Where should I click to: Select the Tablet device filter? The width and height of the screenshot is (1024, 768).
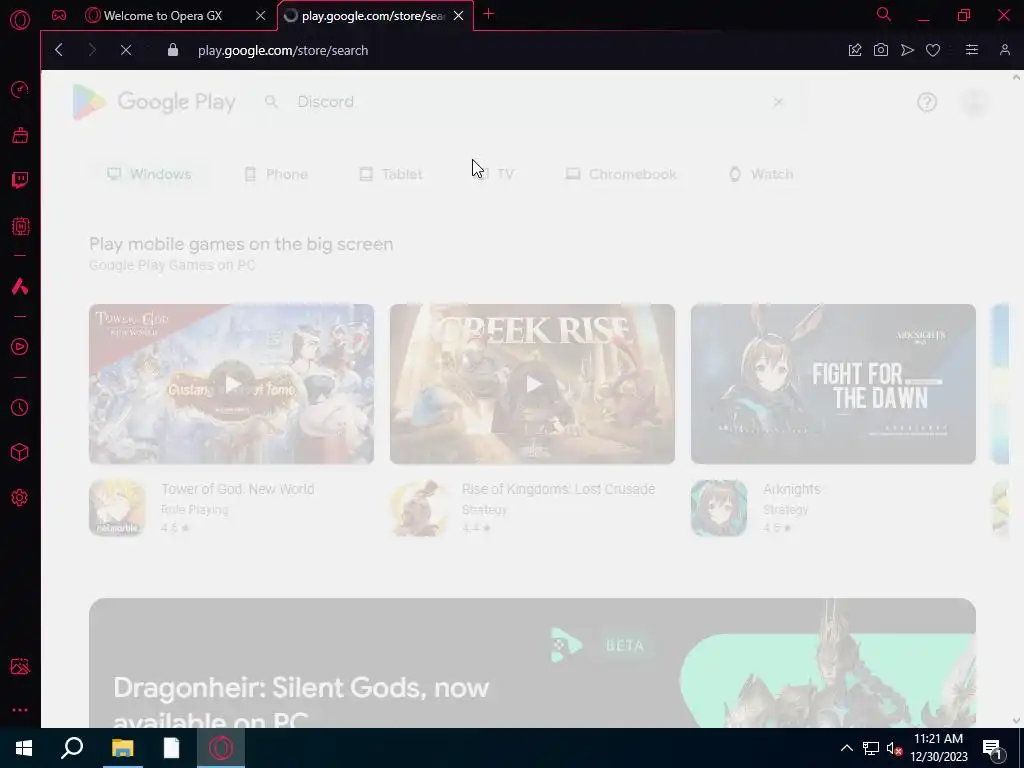point(391,174)
